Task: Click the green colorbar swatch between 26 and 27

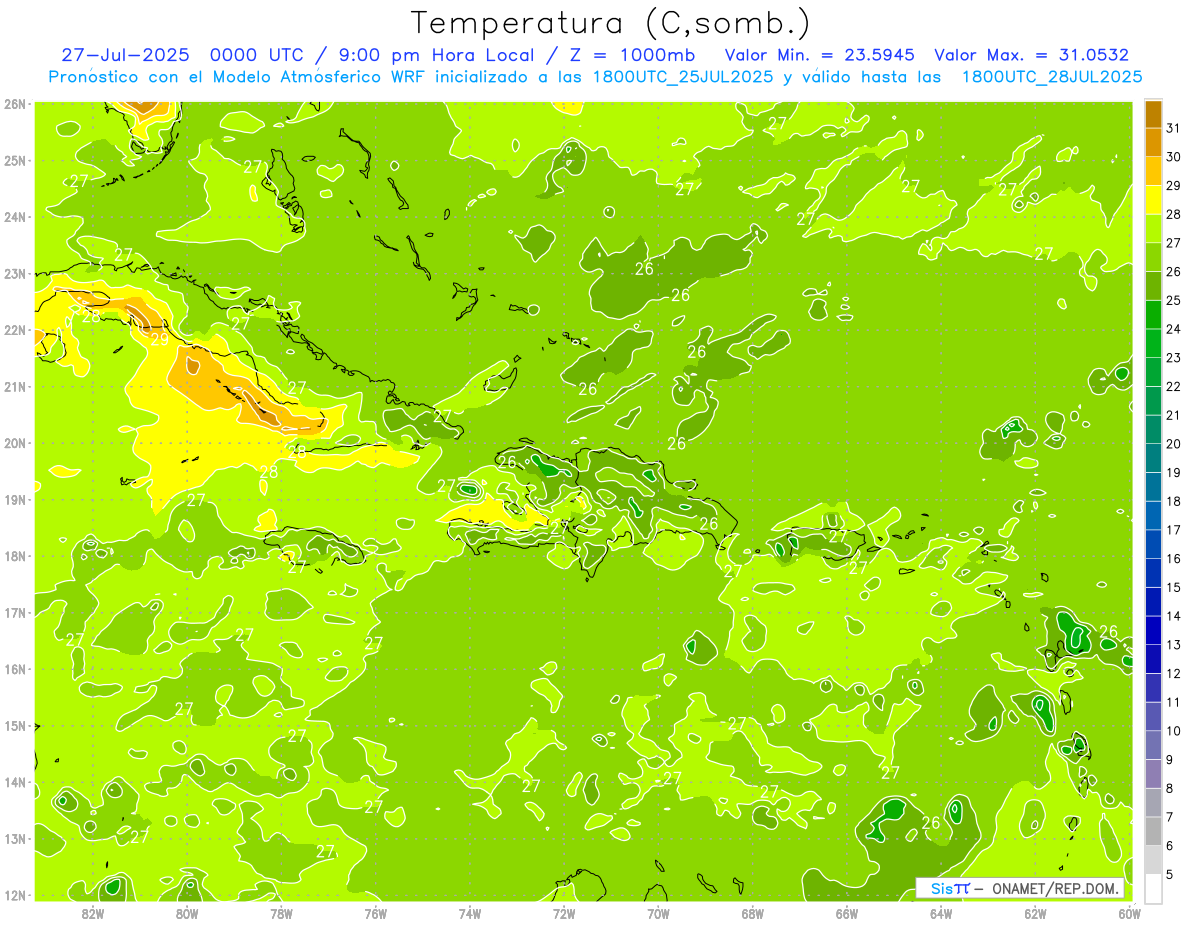Action: [x=1153, y=257]
